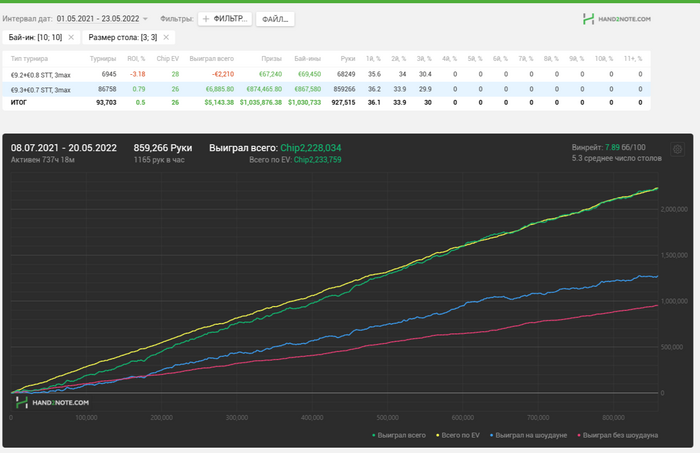The image size is (700, 453).
Task: Click the 859,266 Руки chart header
Action: [x=163, y=148]
